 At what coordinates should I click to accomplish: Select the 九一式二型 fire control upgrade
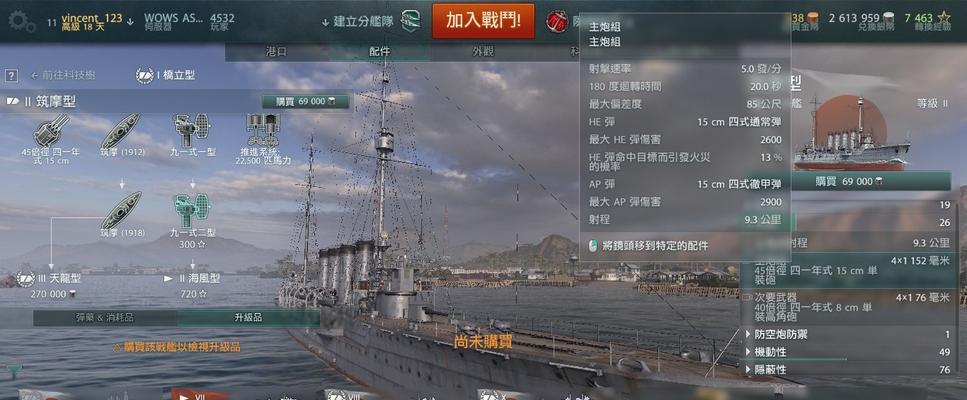pyautogui.click(x=192, y=220)
